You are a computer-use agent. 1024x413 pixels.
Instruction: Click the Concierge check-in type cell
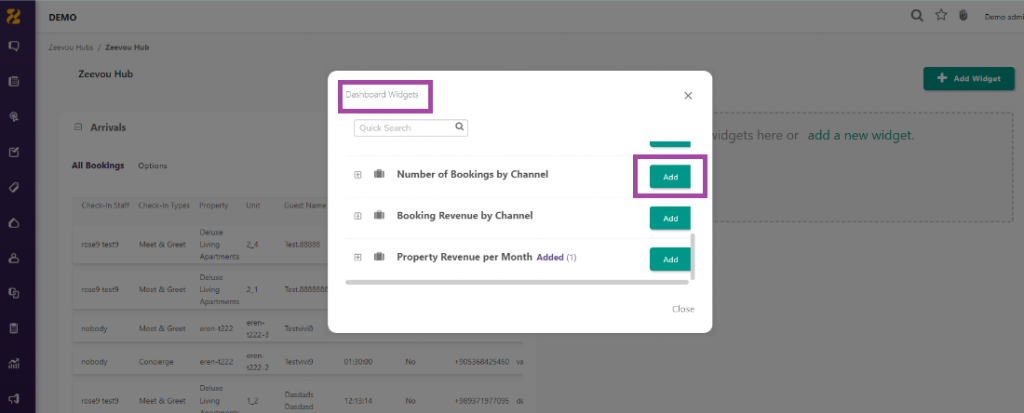[x=156, y=361]
